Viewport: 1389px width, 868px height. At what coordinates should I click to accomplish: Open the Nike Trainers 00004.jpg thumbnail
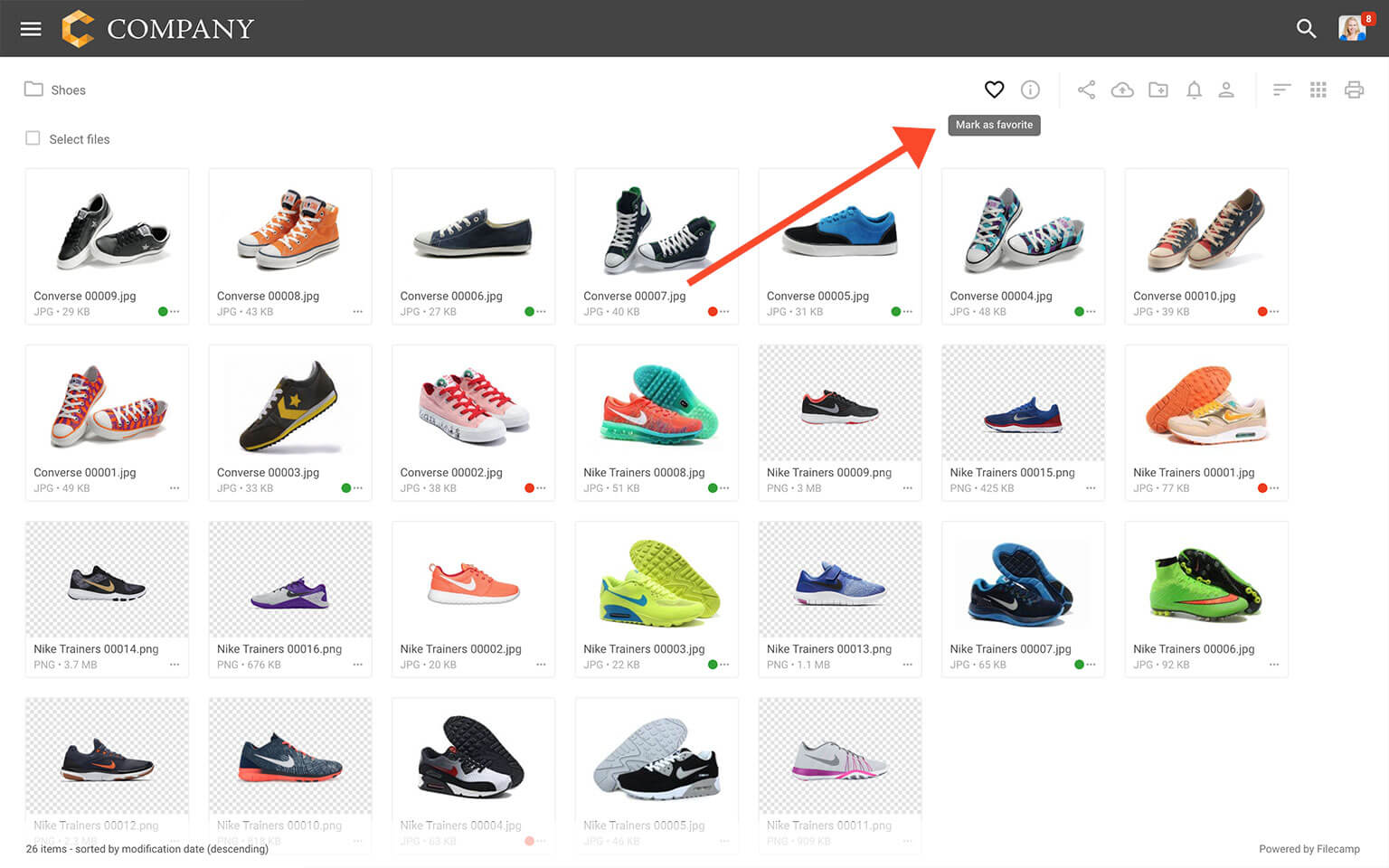(x=474, y=756)
